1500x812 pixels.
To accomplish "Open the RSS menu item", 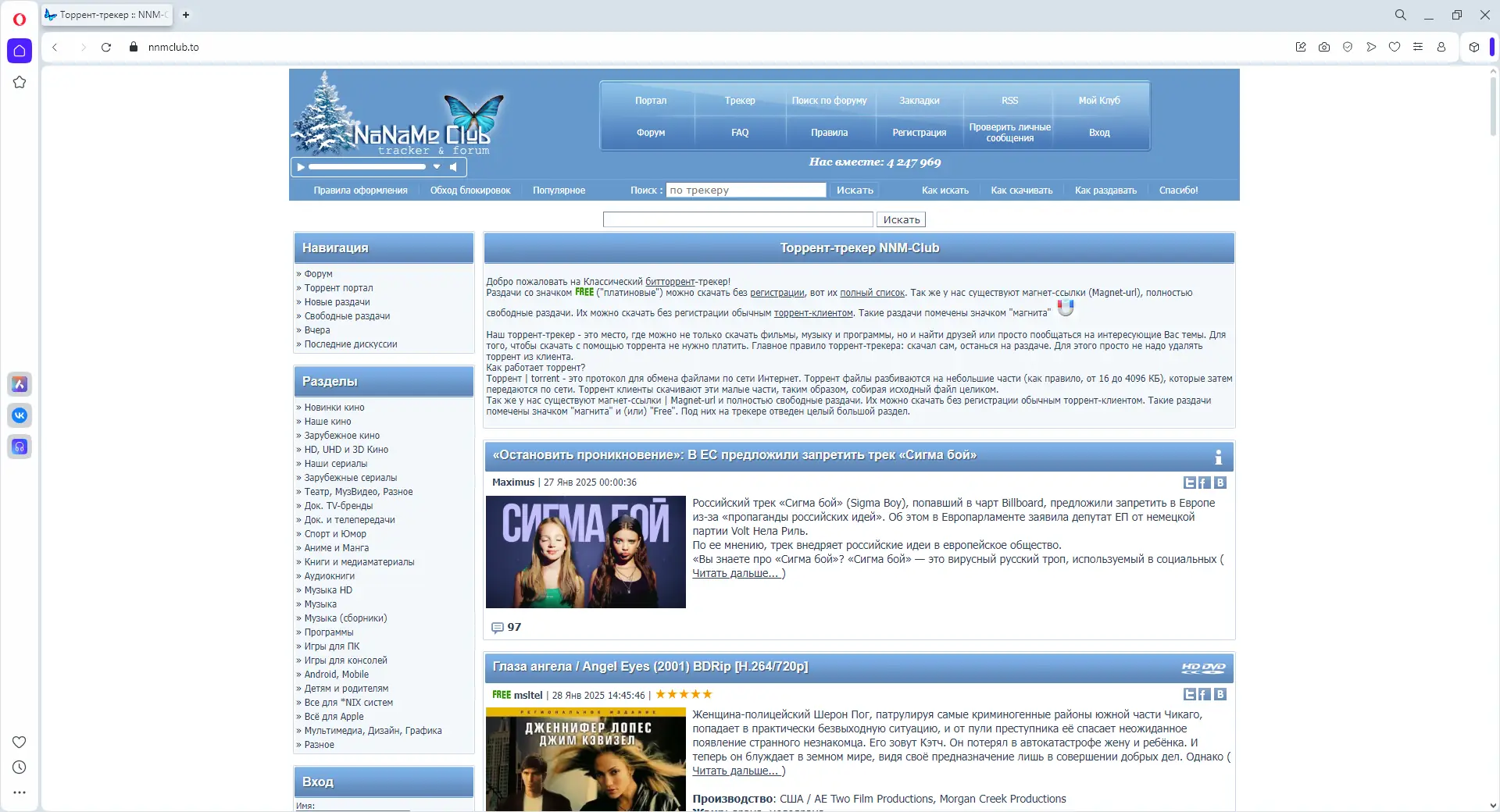I will [x=1009, y=101].
